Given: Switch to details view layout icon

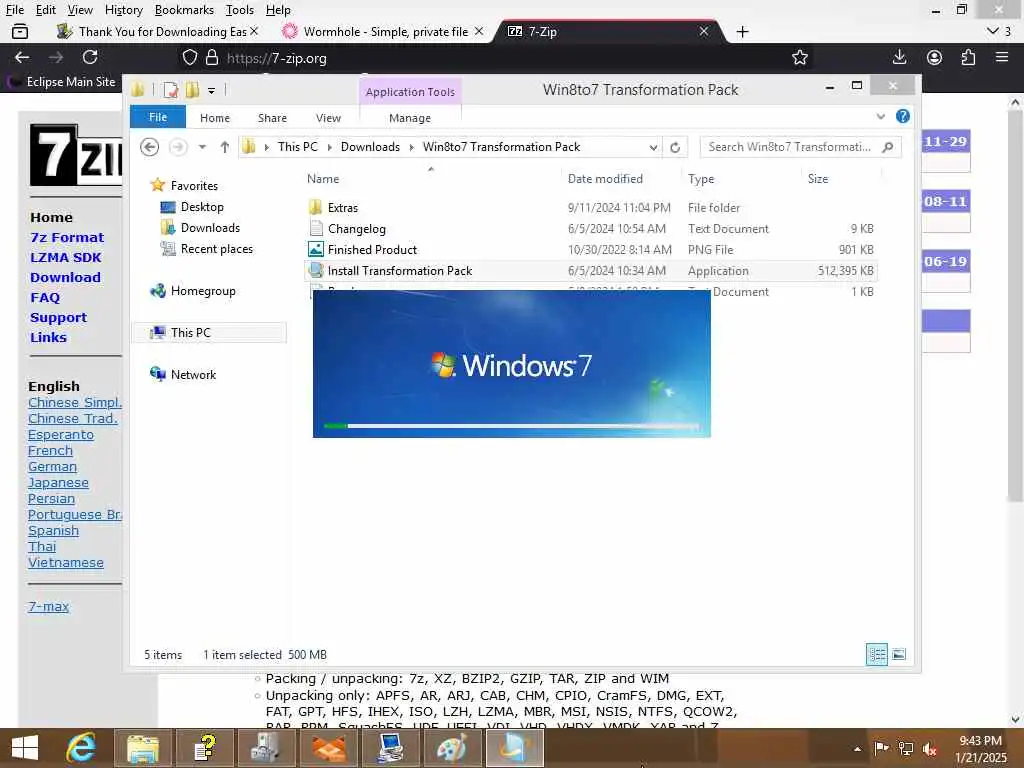Looking at the screenshot, I should click(x=876, y=654).
